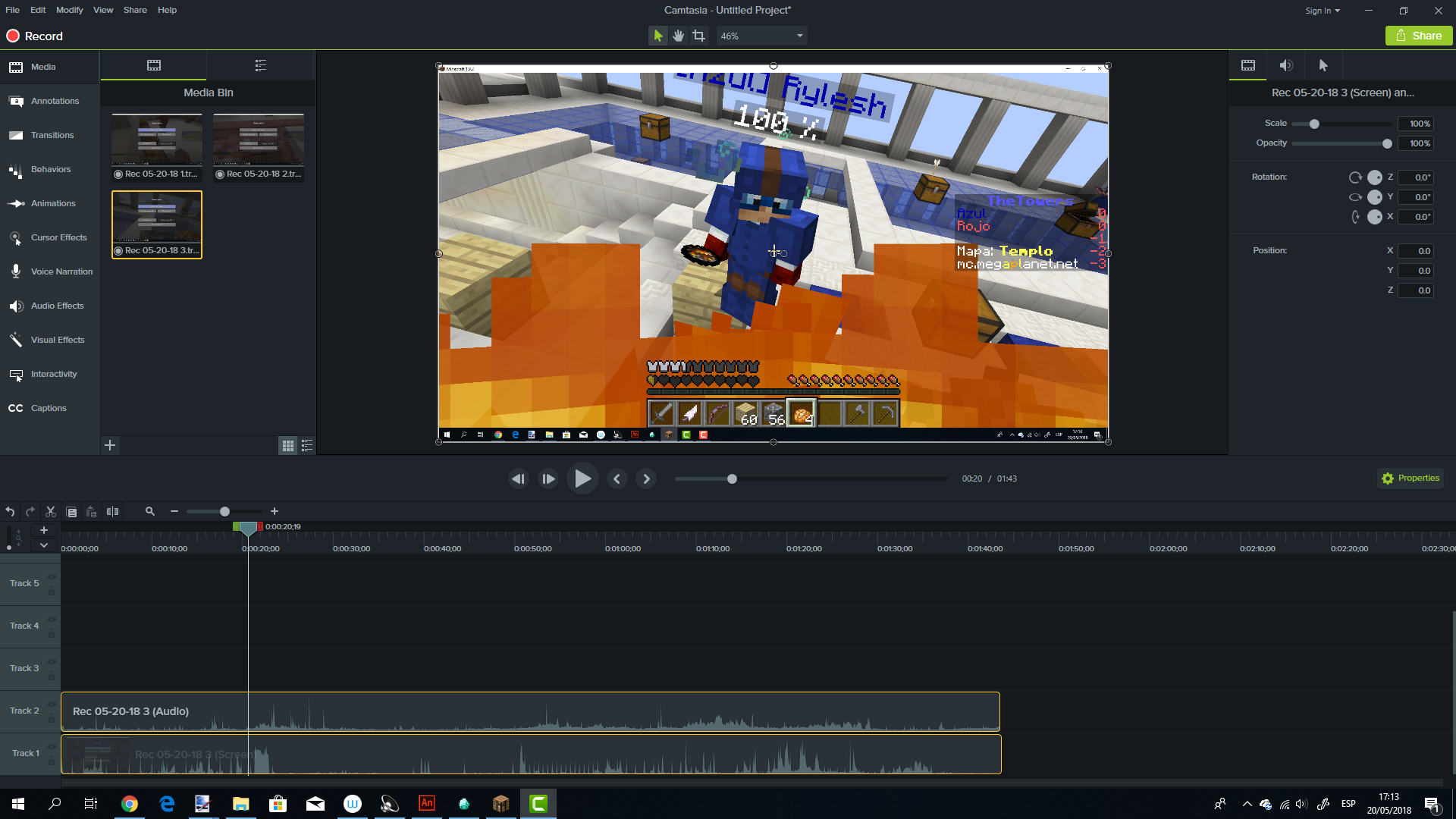Select the Pan hand tool
Image resolution: width=1456 pixels, height=819 pixels.
[678, 36]
